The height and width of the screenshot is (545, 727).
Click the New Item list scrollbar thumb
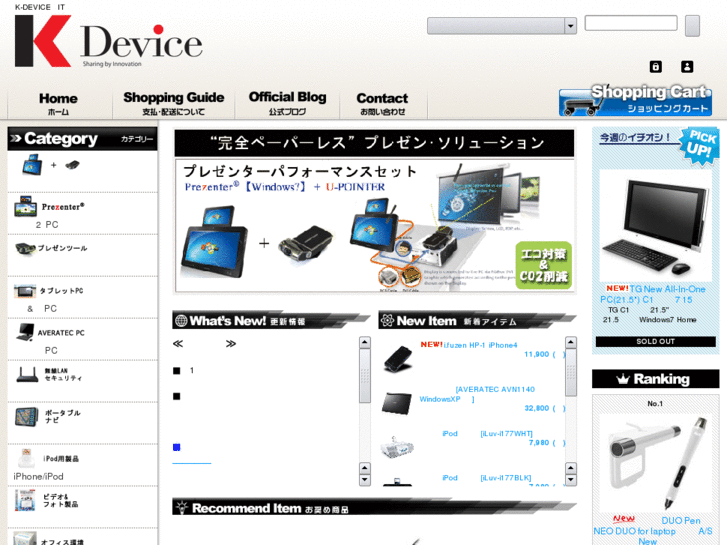point(571,373)
